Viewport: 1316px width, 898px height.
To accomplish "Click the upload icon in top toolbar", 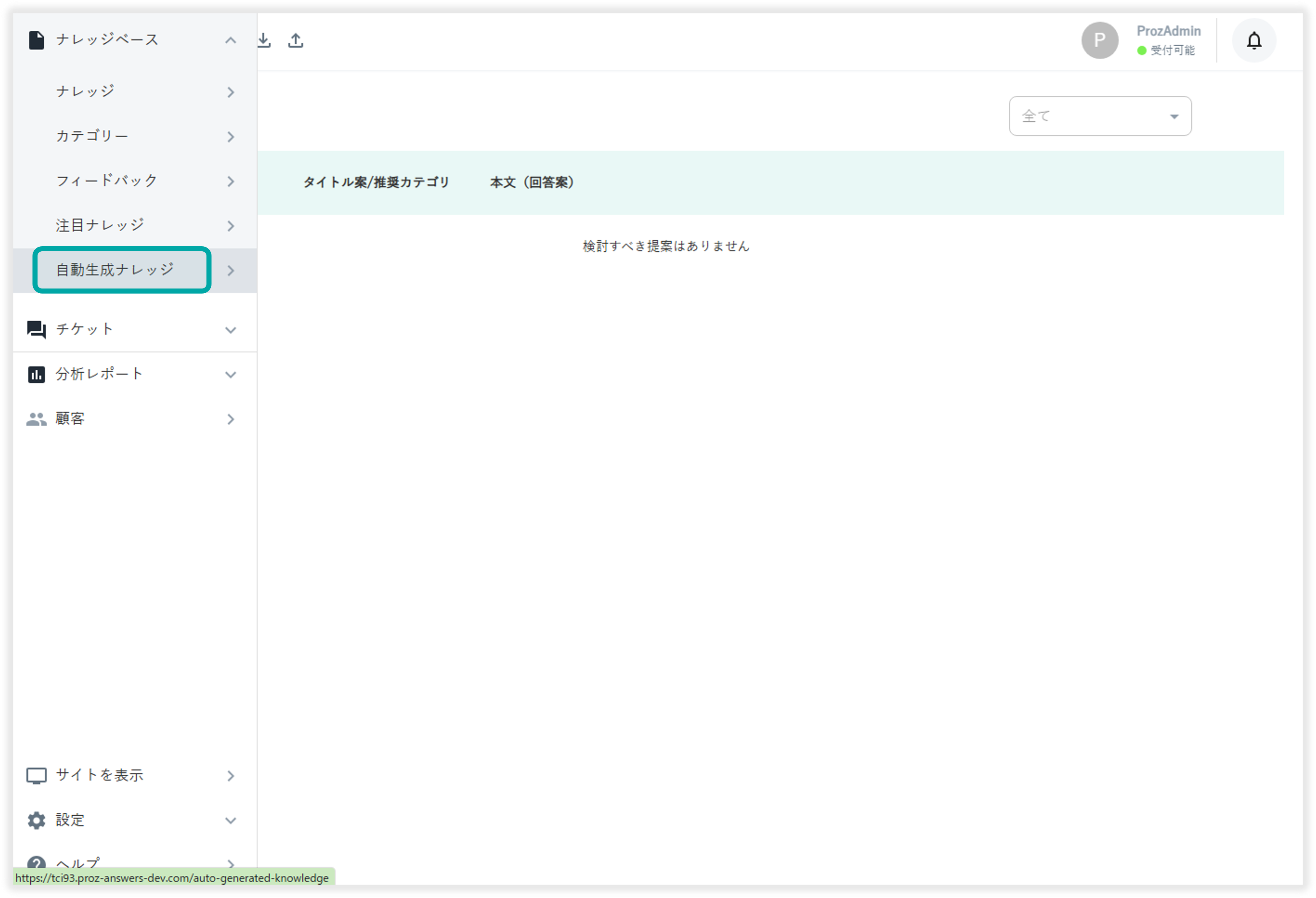I will tap(296, 40).
